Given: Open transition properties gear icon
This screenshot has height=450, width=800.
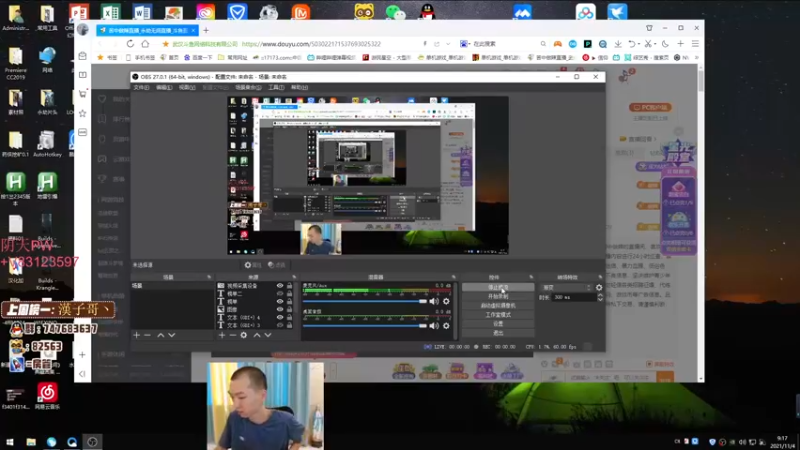Looking at the screenshot, I should click(x=599, y=288).
